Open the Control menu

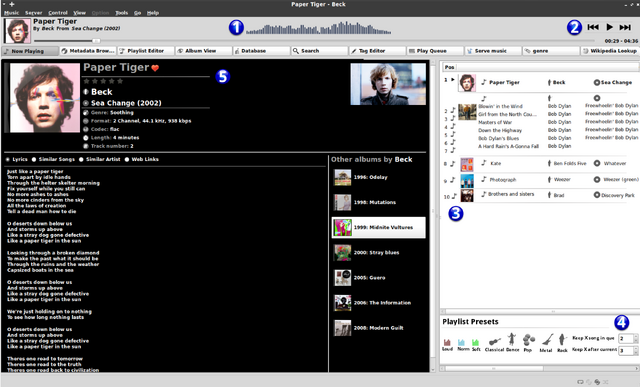[58, 13]
